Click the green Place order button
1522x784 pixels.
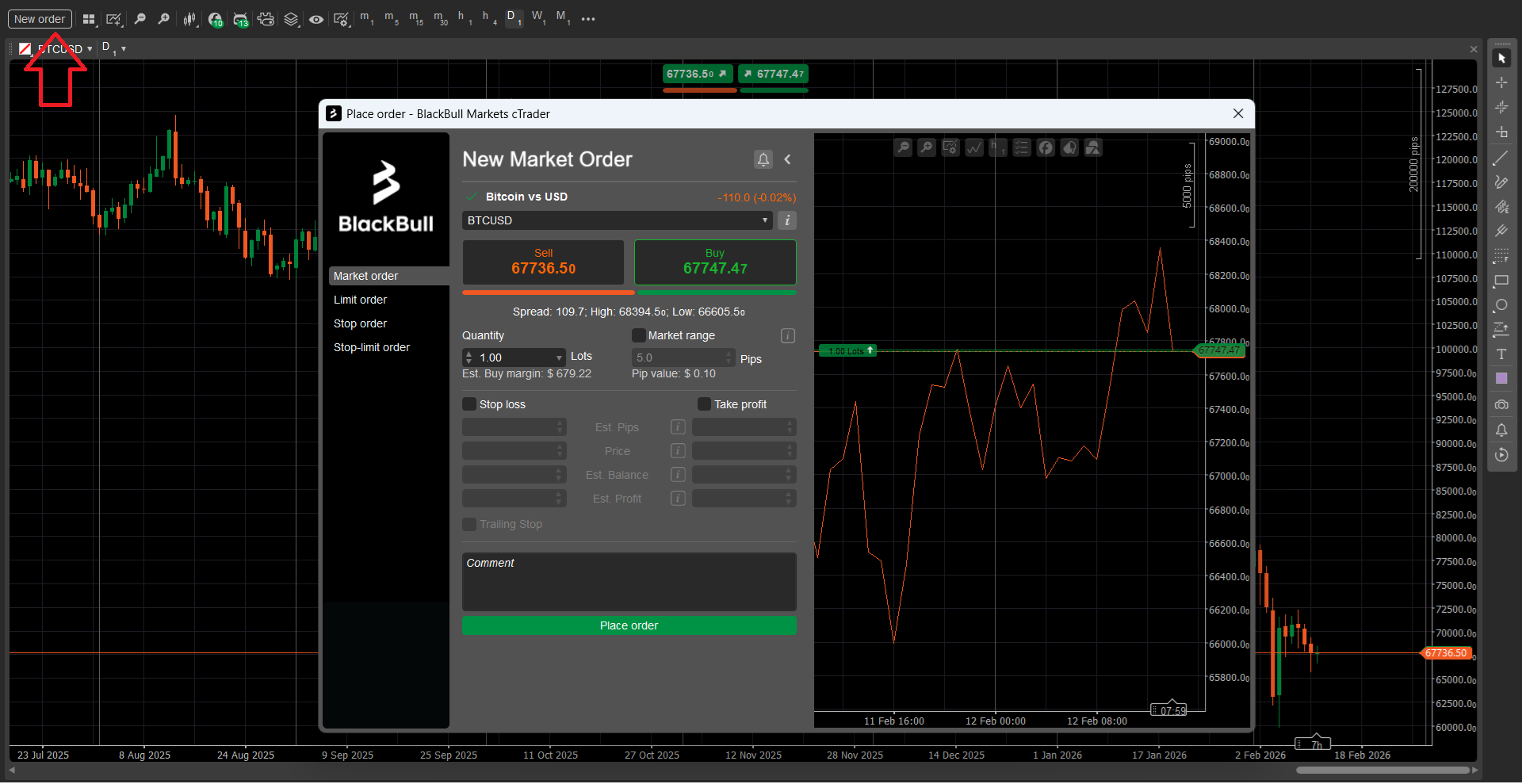(x=629, y=625)
